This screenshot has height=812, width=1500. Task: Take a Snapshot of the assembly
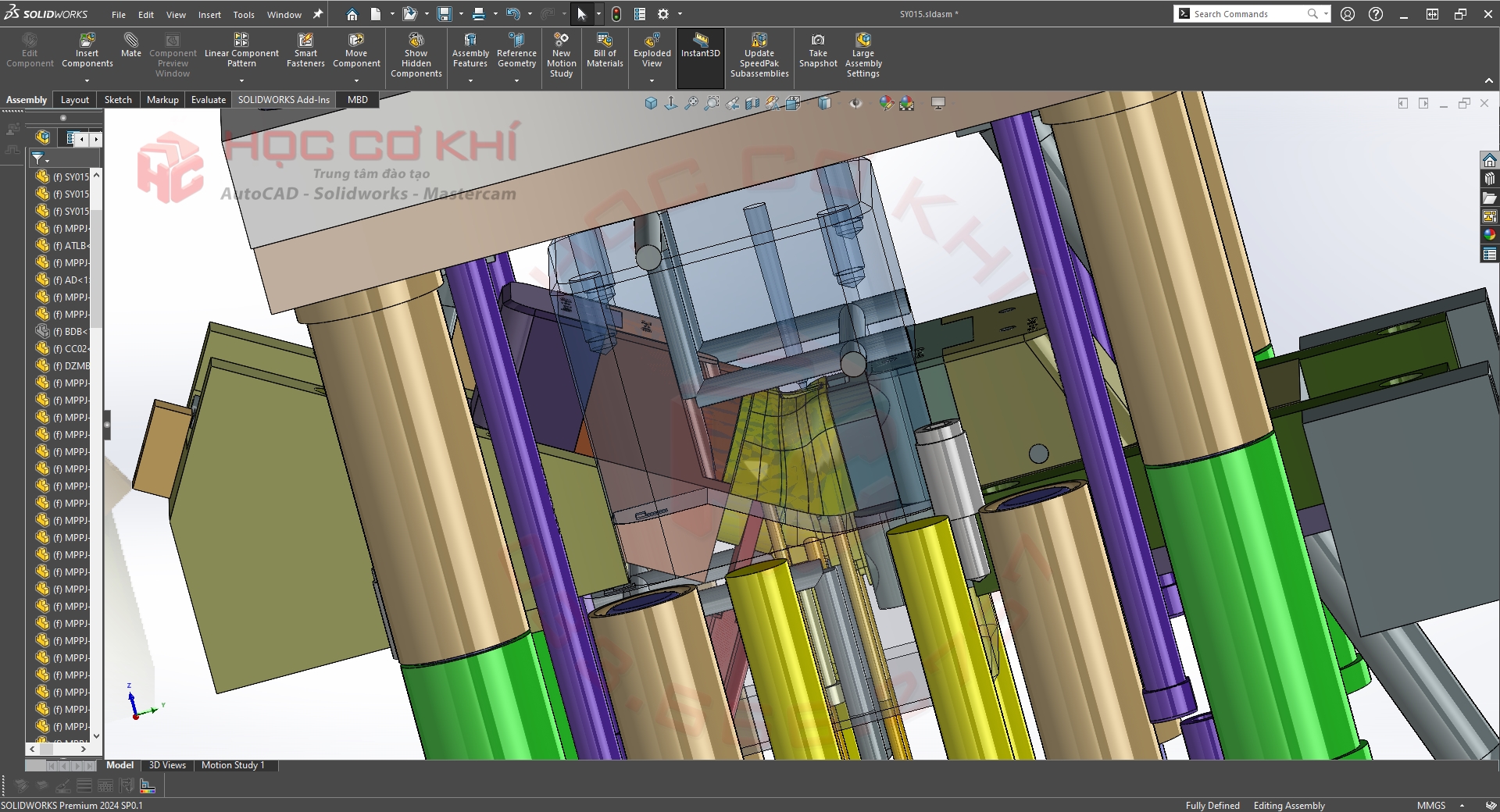coord(818,50)
